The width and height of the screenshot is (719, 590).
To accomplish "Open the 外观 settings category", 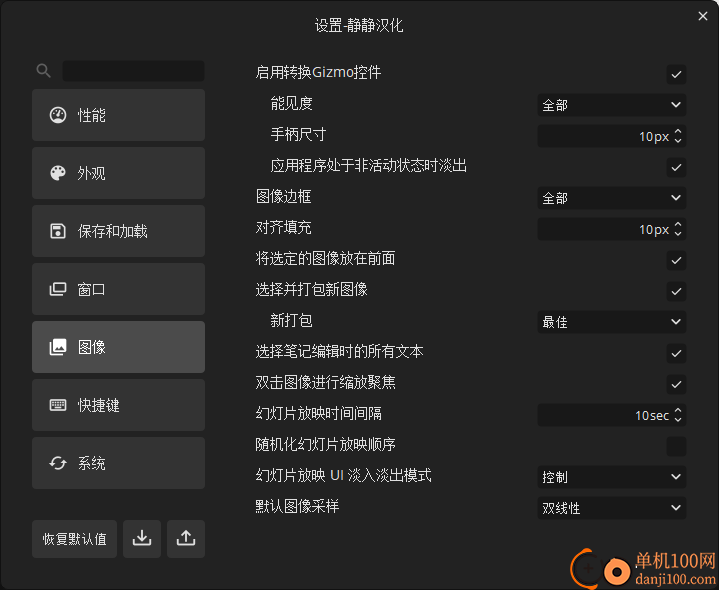I will click(x=118, y=173).
